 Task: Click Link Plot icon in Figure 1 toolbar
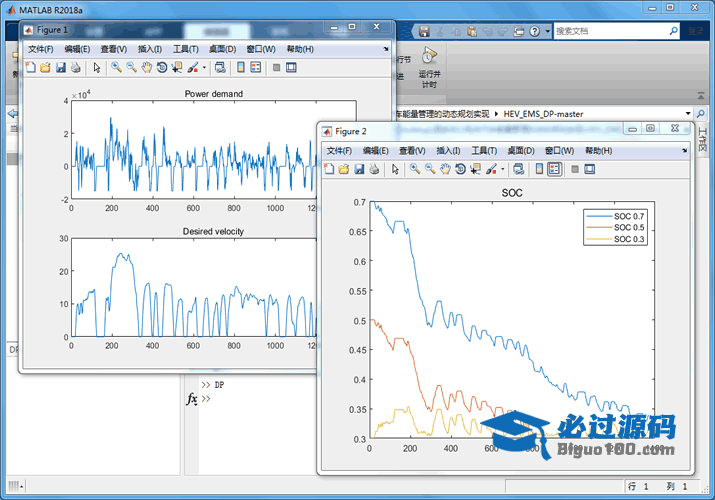(x=220, y=67)
